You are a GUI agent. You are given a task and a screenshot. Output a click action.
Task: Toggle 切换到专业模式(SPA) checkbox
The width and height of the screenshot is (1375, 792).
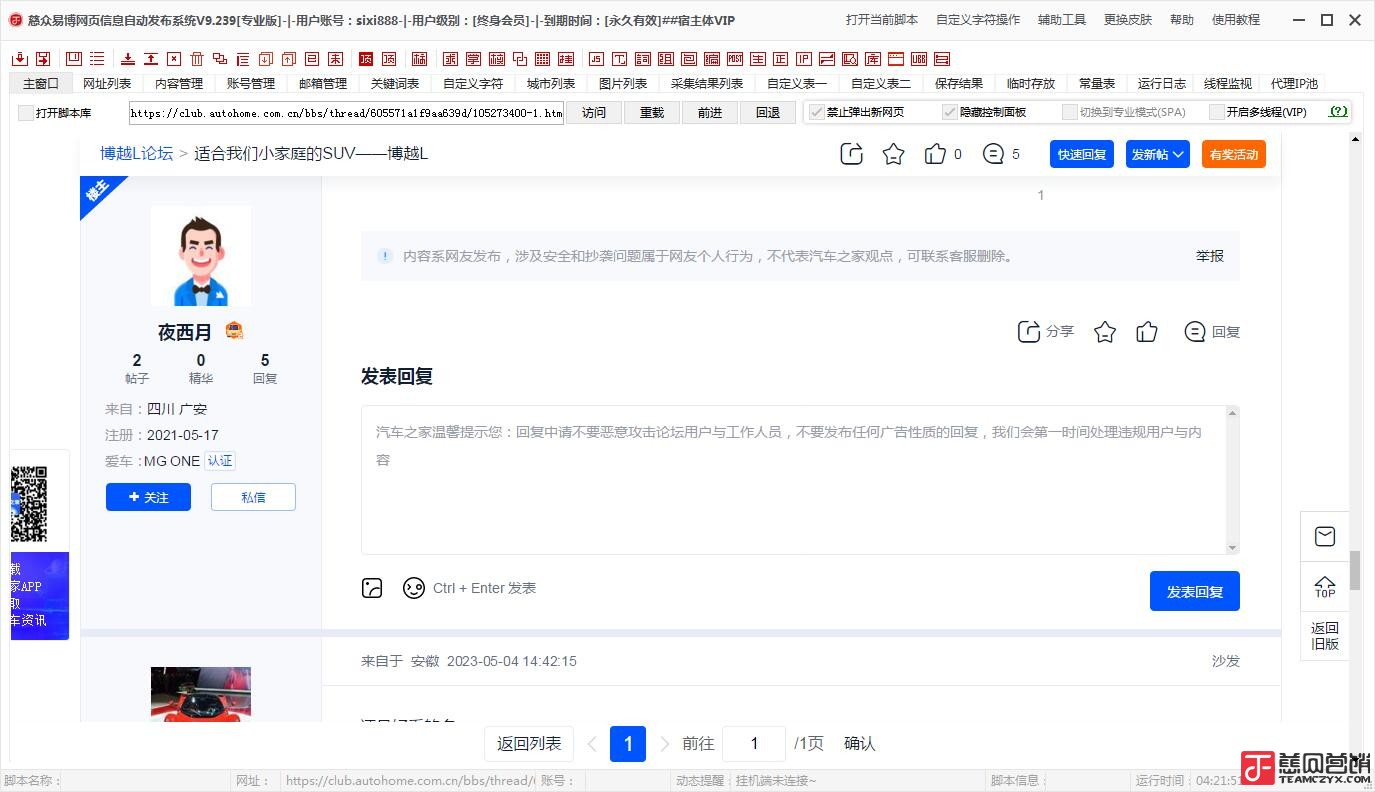click(x=1070, y=112)
